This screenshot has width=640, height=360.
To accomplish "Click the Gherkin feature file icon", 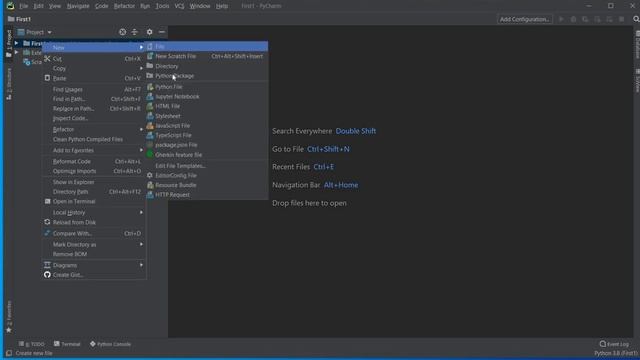I will pyautogui.click(x=150, y=155).
